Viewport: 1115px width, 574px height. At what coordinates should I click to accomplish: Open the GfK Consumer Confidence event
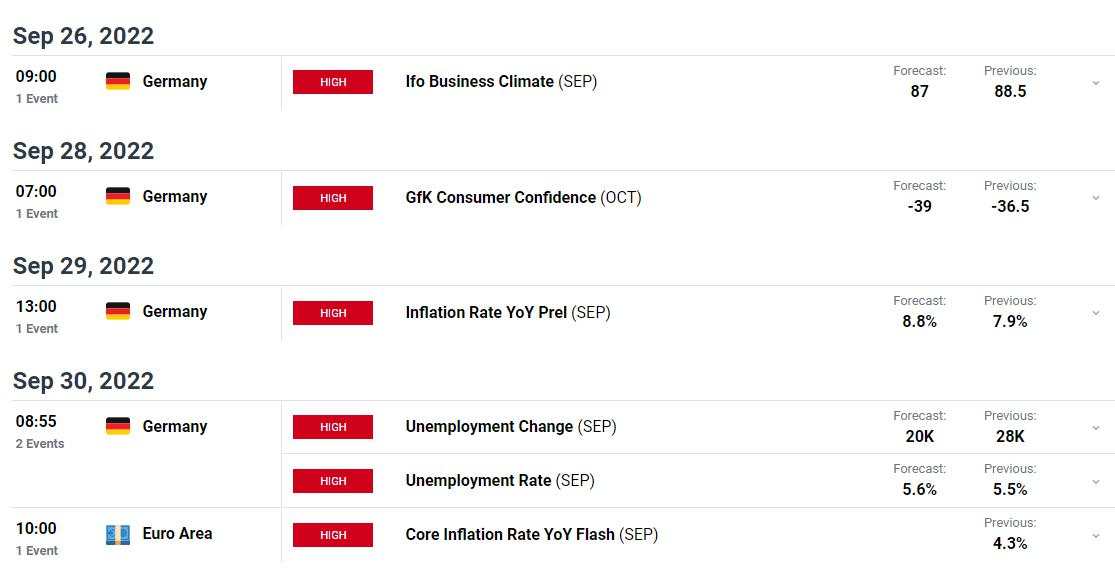click(x=501, y=198)
